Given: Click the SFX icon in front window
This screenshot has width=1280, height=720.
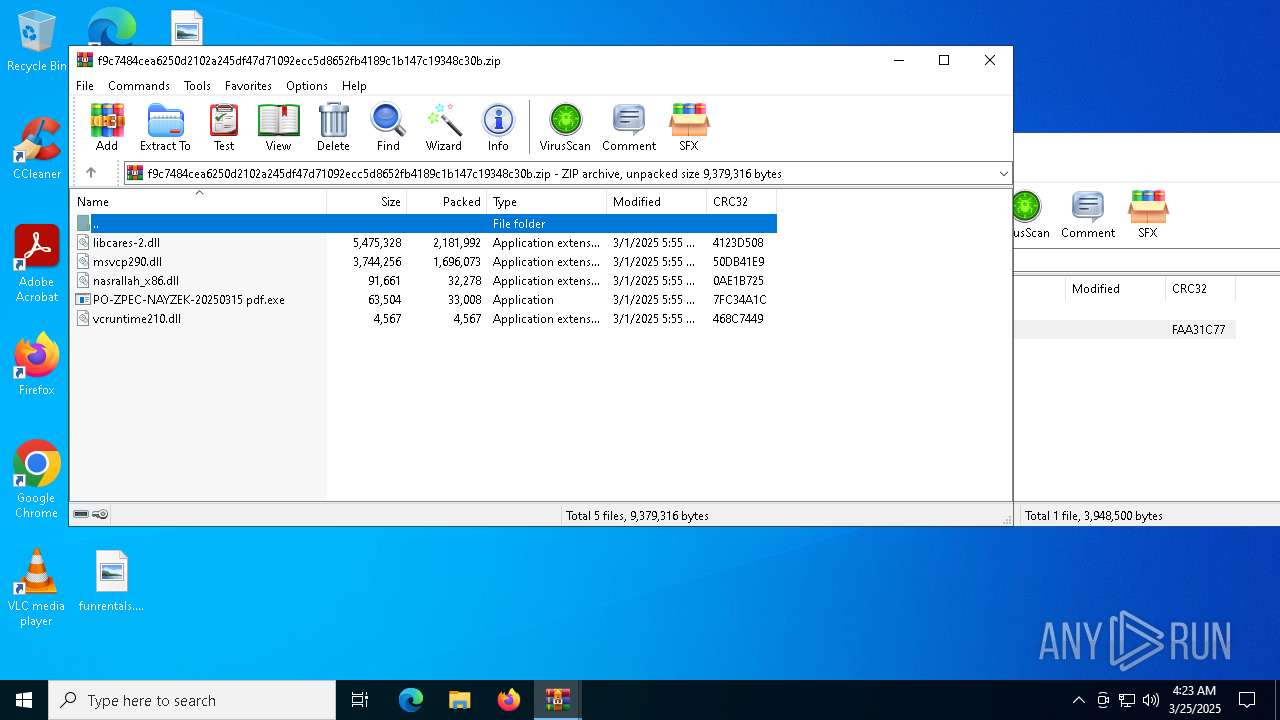Looking at the screenshot, I should coord(689,127).
